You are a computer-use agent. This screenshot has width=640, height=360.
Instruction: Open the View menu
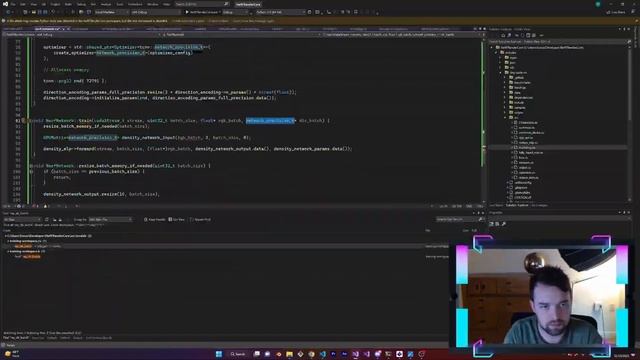[33, 4]
